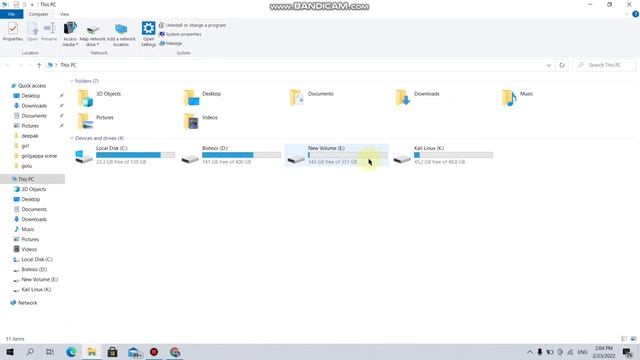Open pinned Documents under Quick access

pyautogui.click(x=34, y=116)
